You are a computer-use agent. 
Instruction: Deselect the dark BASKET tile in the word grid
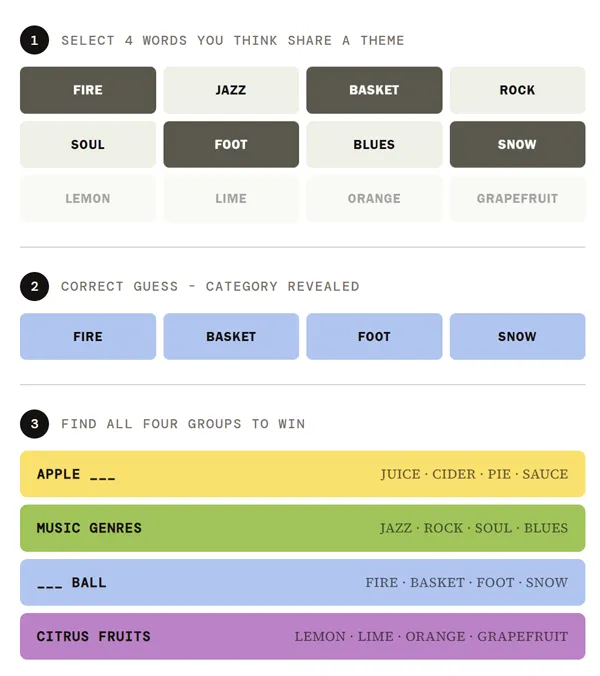(374, 90)
